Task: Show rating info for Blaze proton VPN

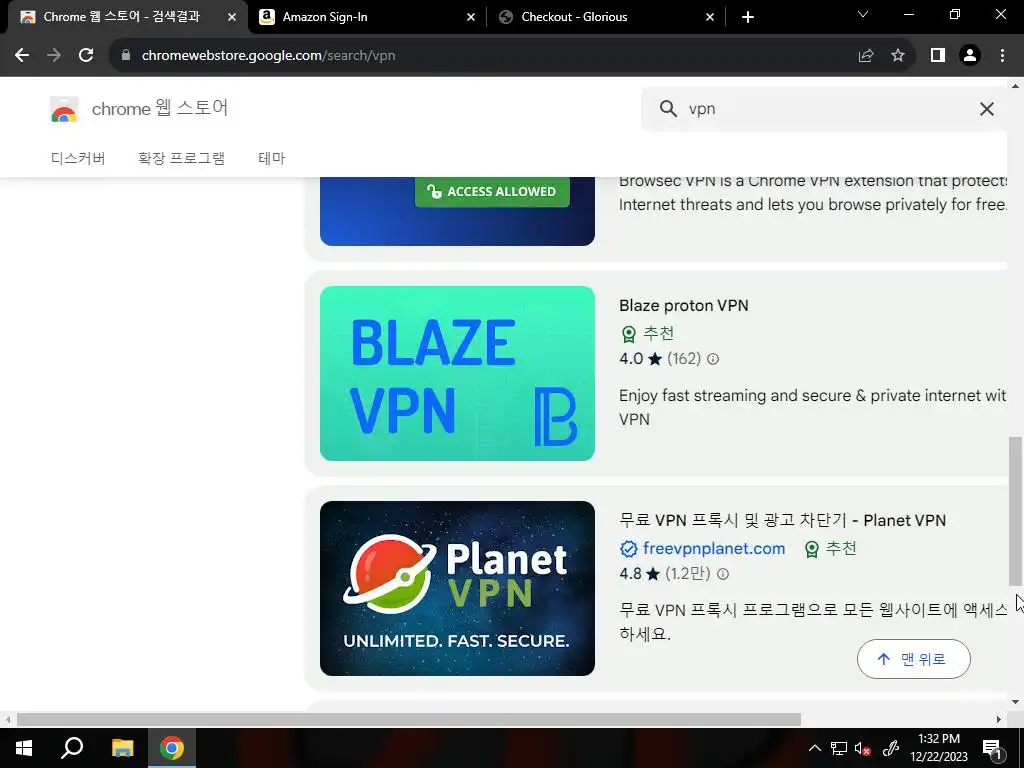Action: (713, 359)
